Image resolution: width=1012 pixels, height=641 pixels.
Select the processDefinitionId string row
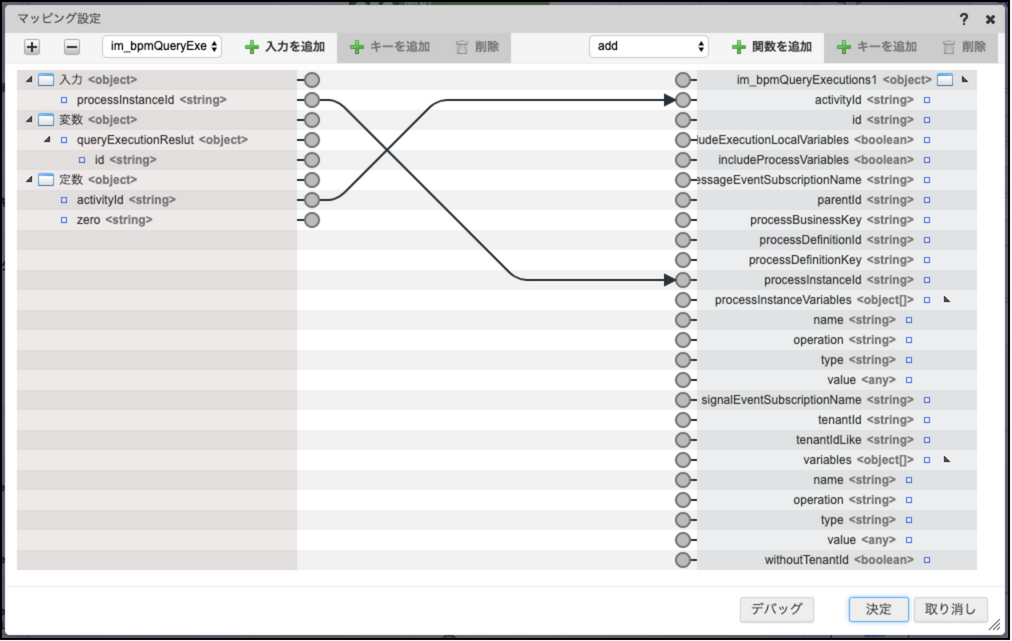(836, 240)
